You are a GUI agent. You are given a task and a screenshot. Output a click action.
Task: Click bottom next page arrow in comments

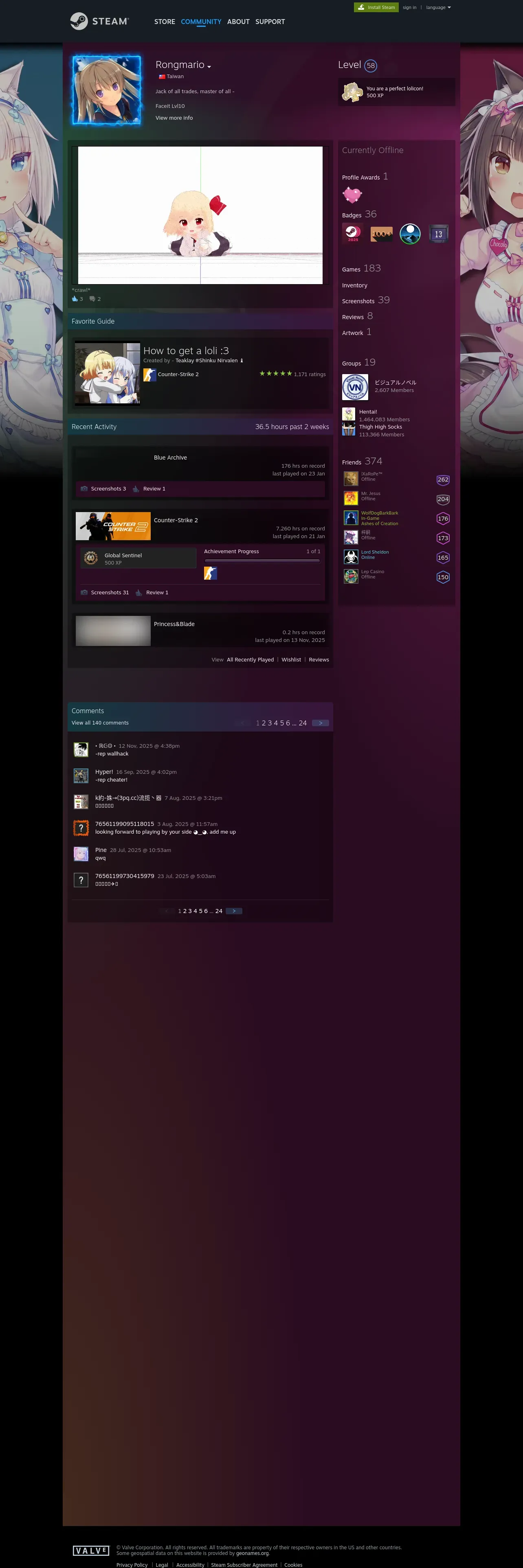pos(234,911)
